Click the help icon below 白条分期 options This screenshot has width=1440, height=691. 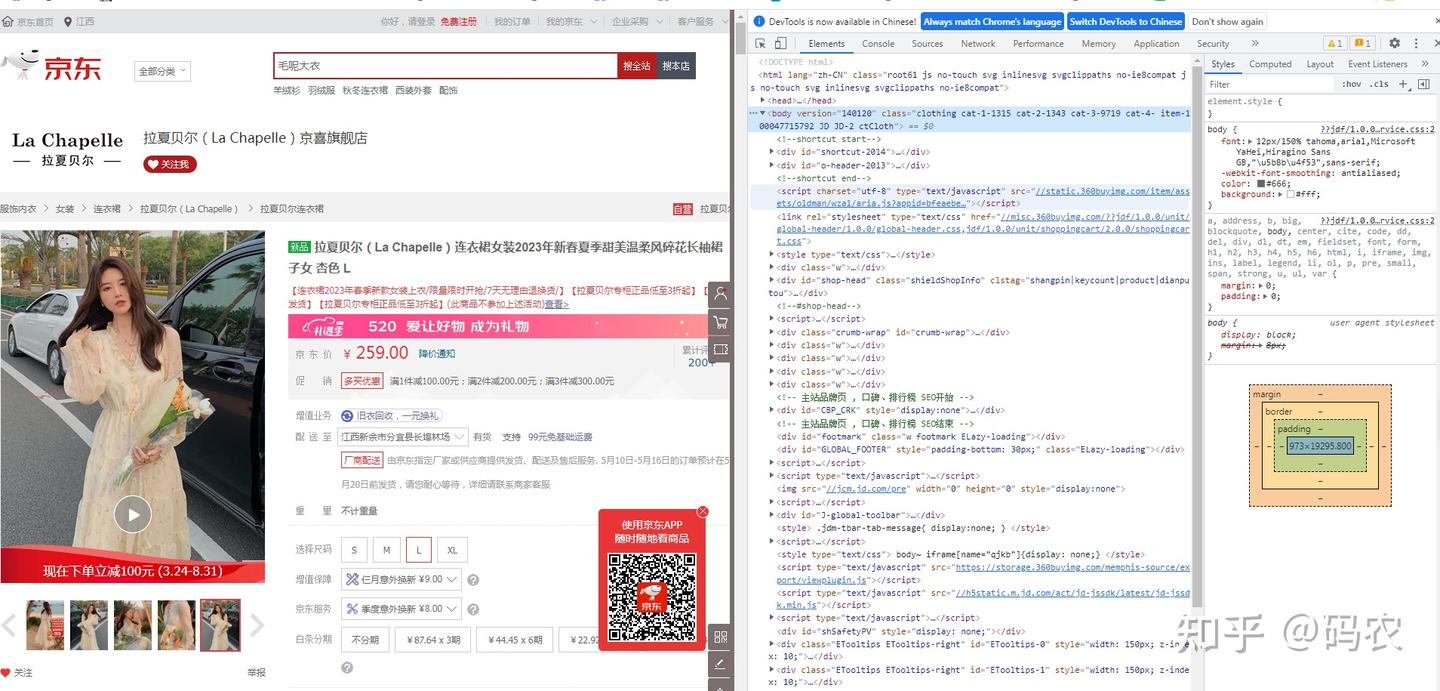(347, 668)
